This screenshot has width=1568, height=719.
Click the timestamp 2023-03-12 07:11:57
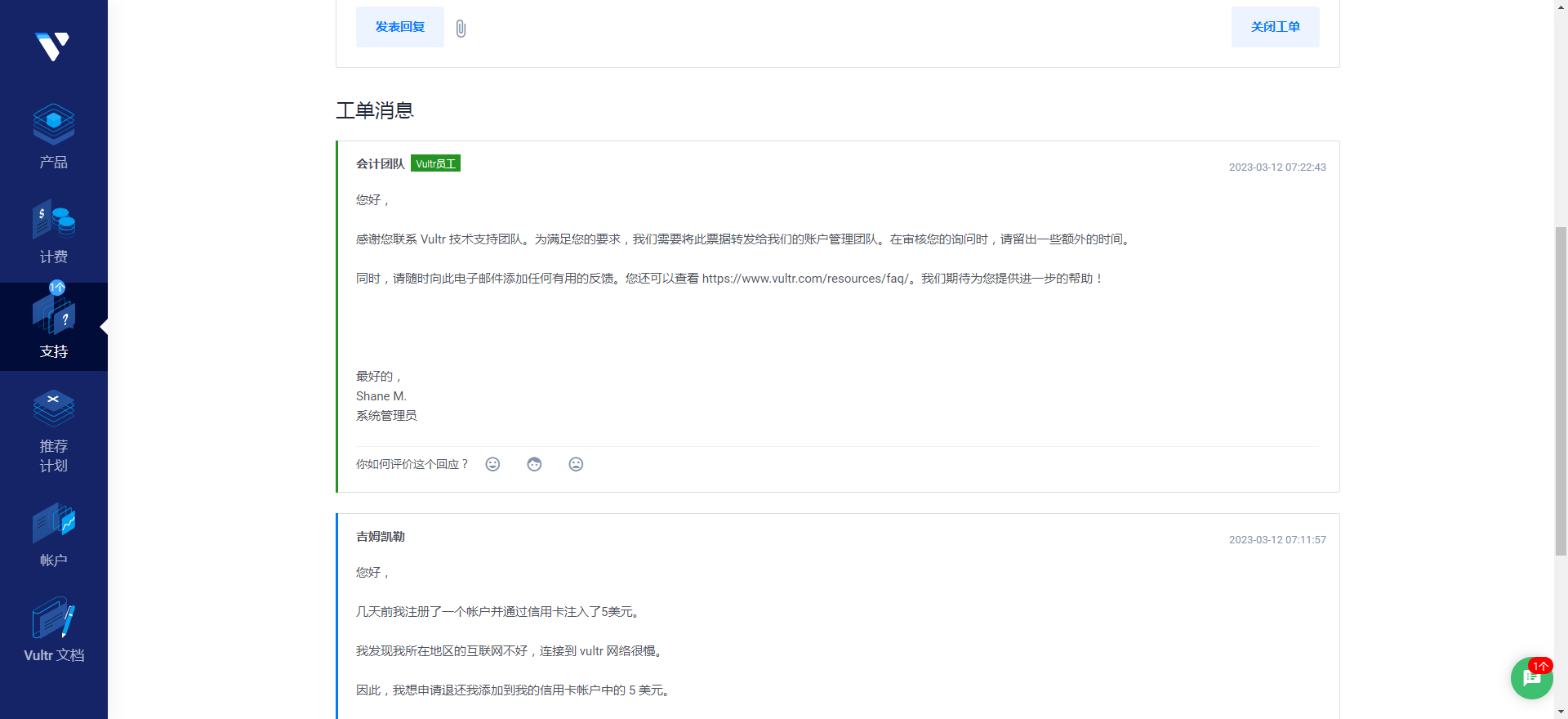coord(1277,540)
